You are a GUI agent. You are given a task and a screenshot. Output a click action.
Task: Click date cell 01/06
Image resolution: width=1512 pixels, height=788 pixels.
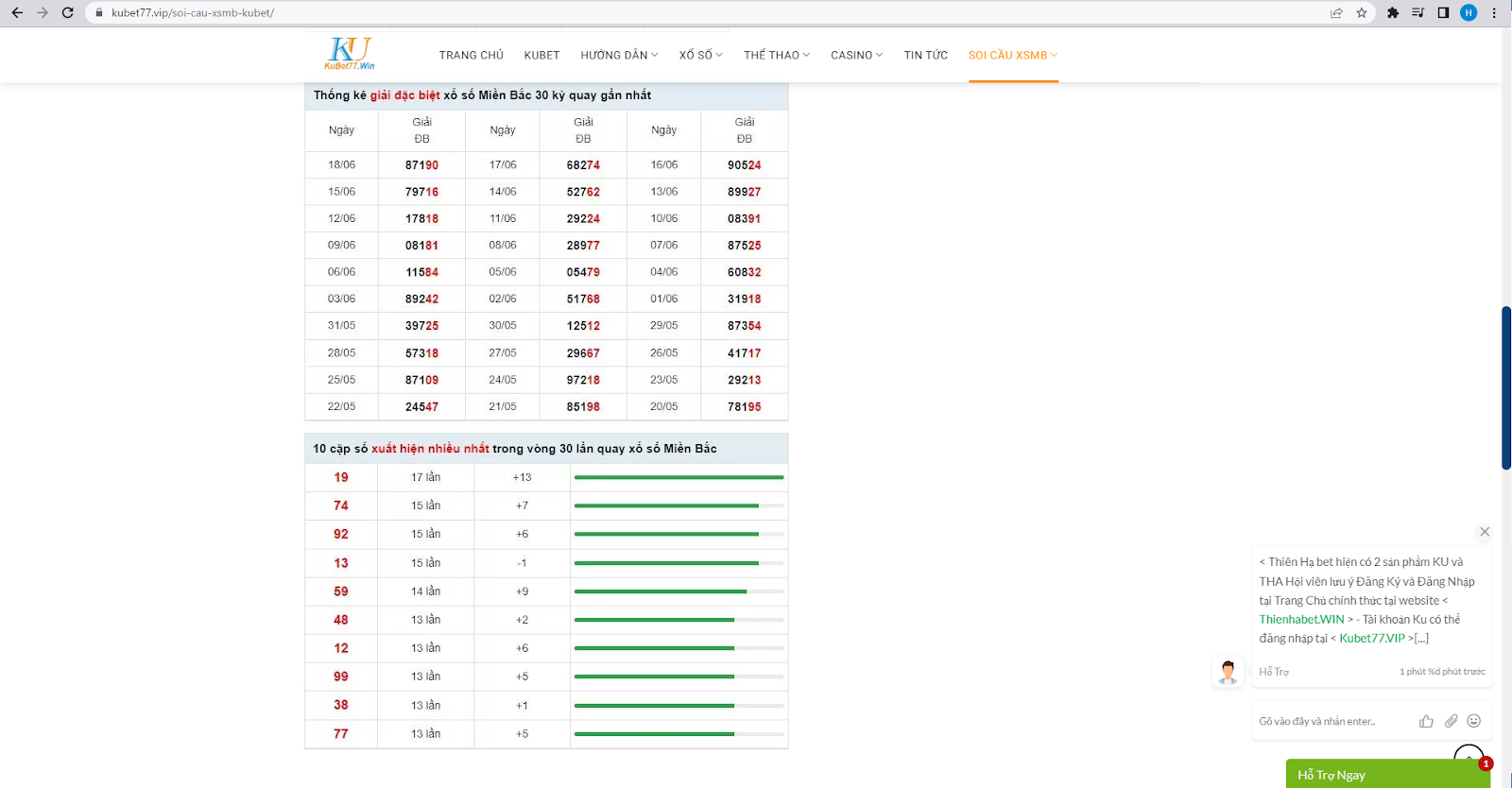click(664, 299)
